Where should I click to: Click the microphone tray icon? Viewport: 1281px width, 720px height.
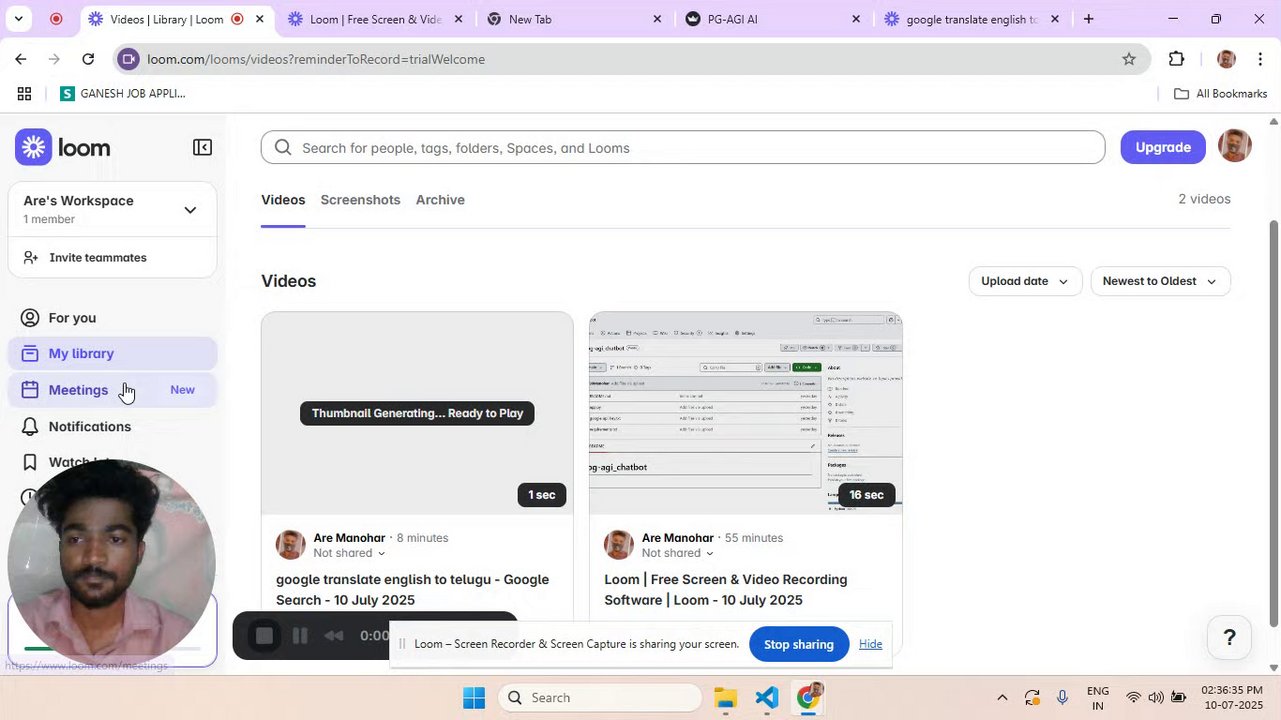[1062, 698]
